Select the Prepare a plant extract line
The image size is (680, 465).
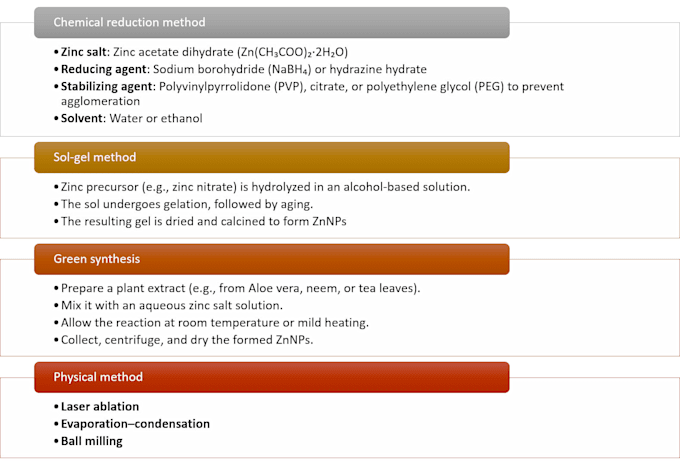(237, 288)
